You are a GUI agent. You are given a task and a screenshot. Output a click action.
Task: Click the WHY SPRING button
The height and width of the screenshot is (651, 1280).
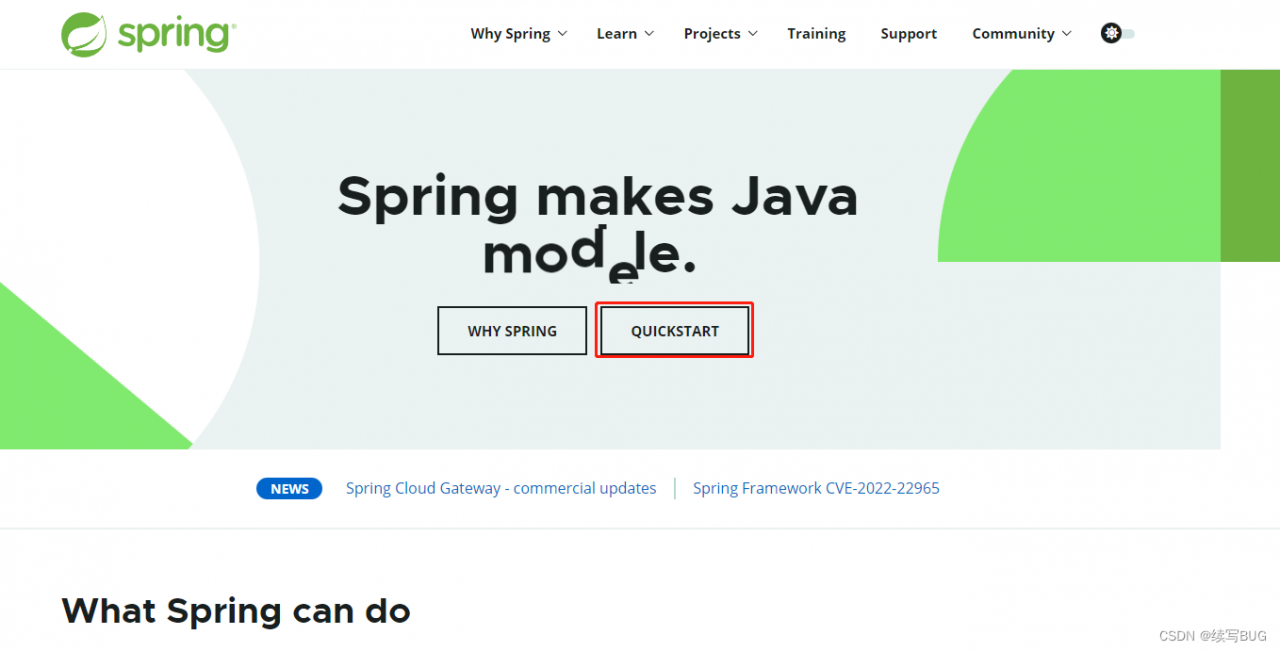click(512, 331)
